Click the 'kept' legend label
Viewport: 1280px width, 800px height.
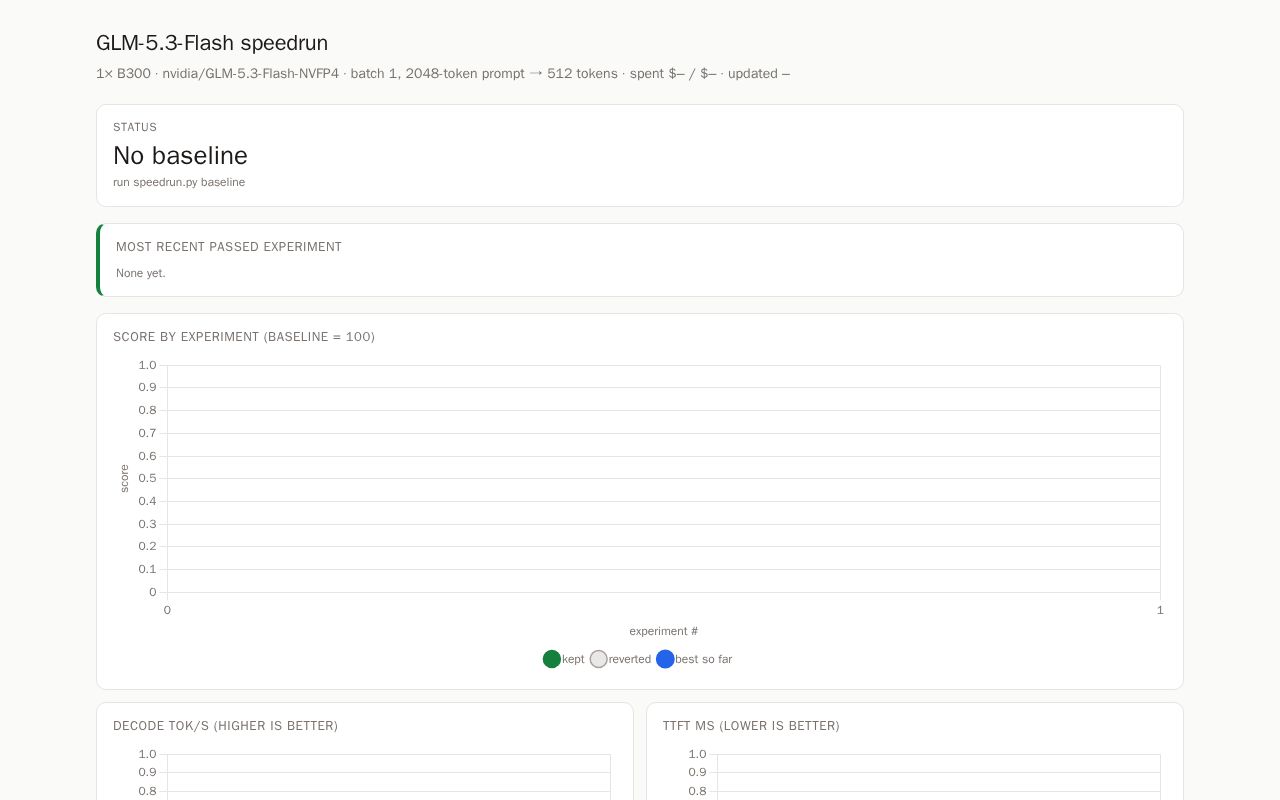[x=573, y=659]
